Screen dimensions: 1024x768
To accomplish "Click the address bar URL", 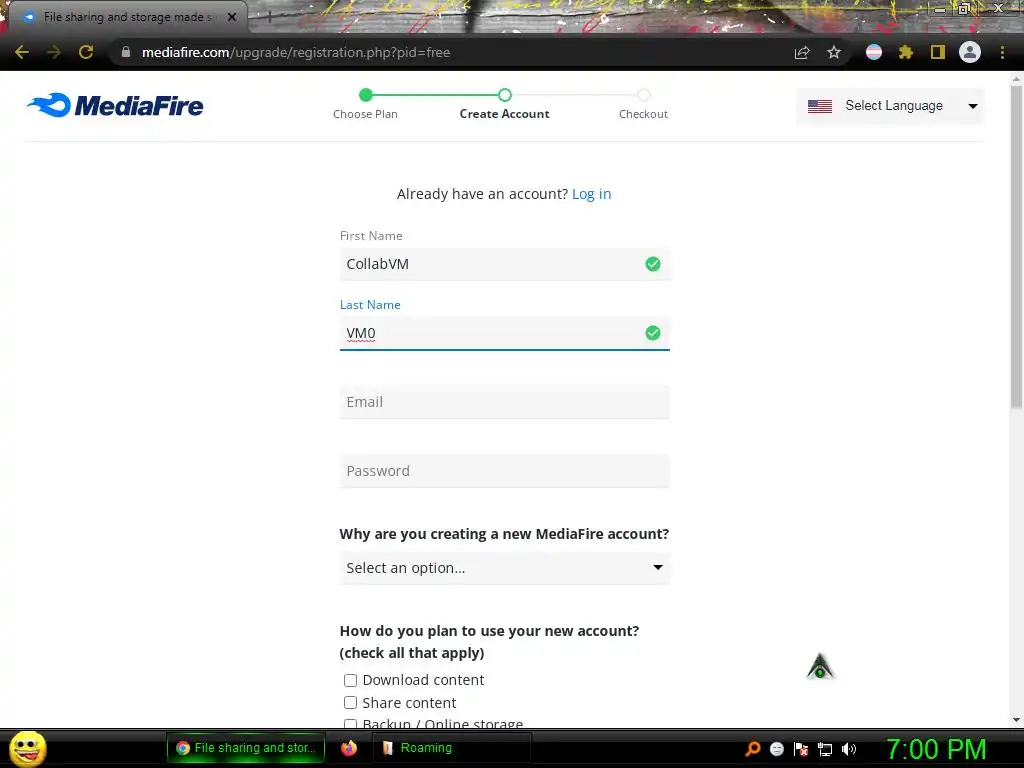I will pyautogui.click(x=296, y=52).
